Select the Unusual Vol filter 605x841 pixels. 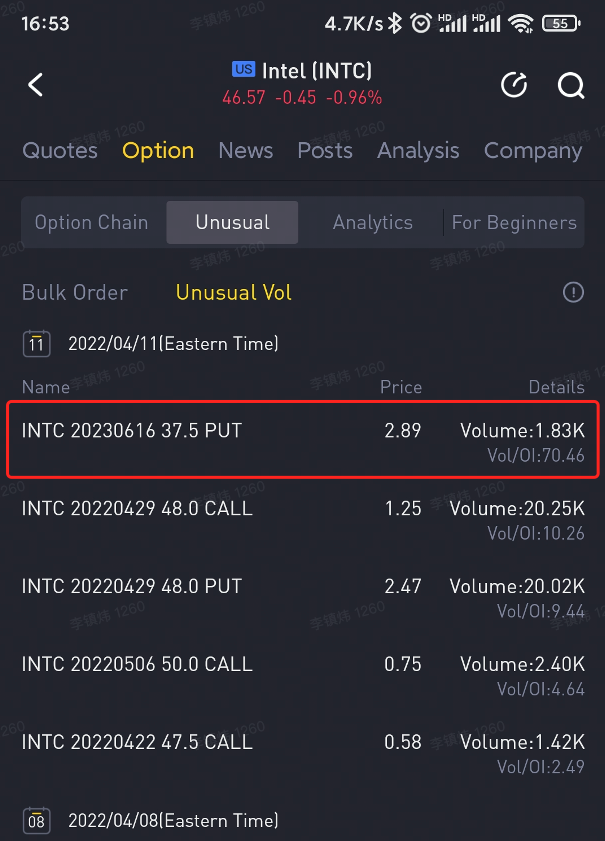(234, 293)
